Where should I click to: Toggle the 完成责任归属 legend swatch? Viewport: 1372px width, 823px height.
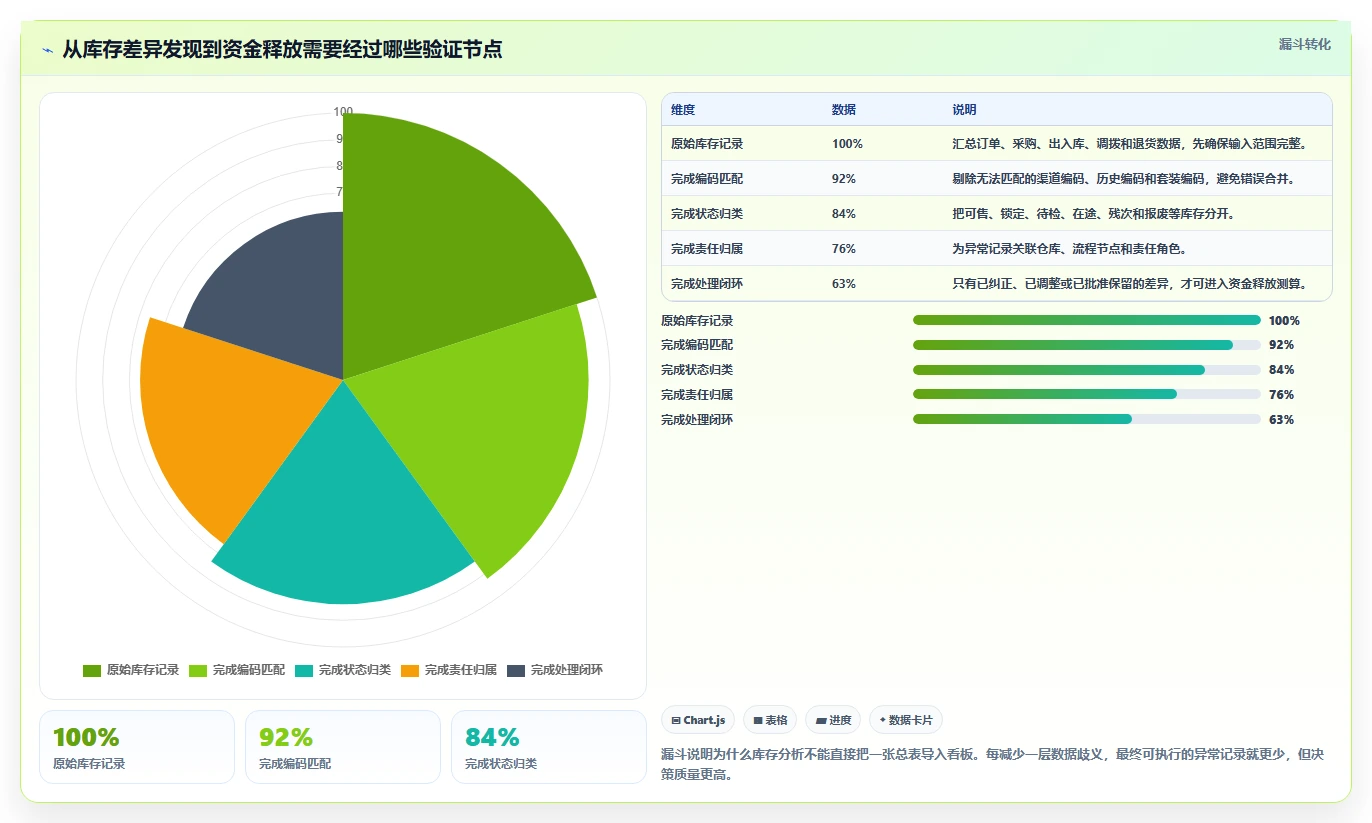(410, 670)
